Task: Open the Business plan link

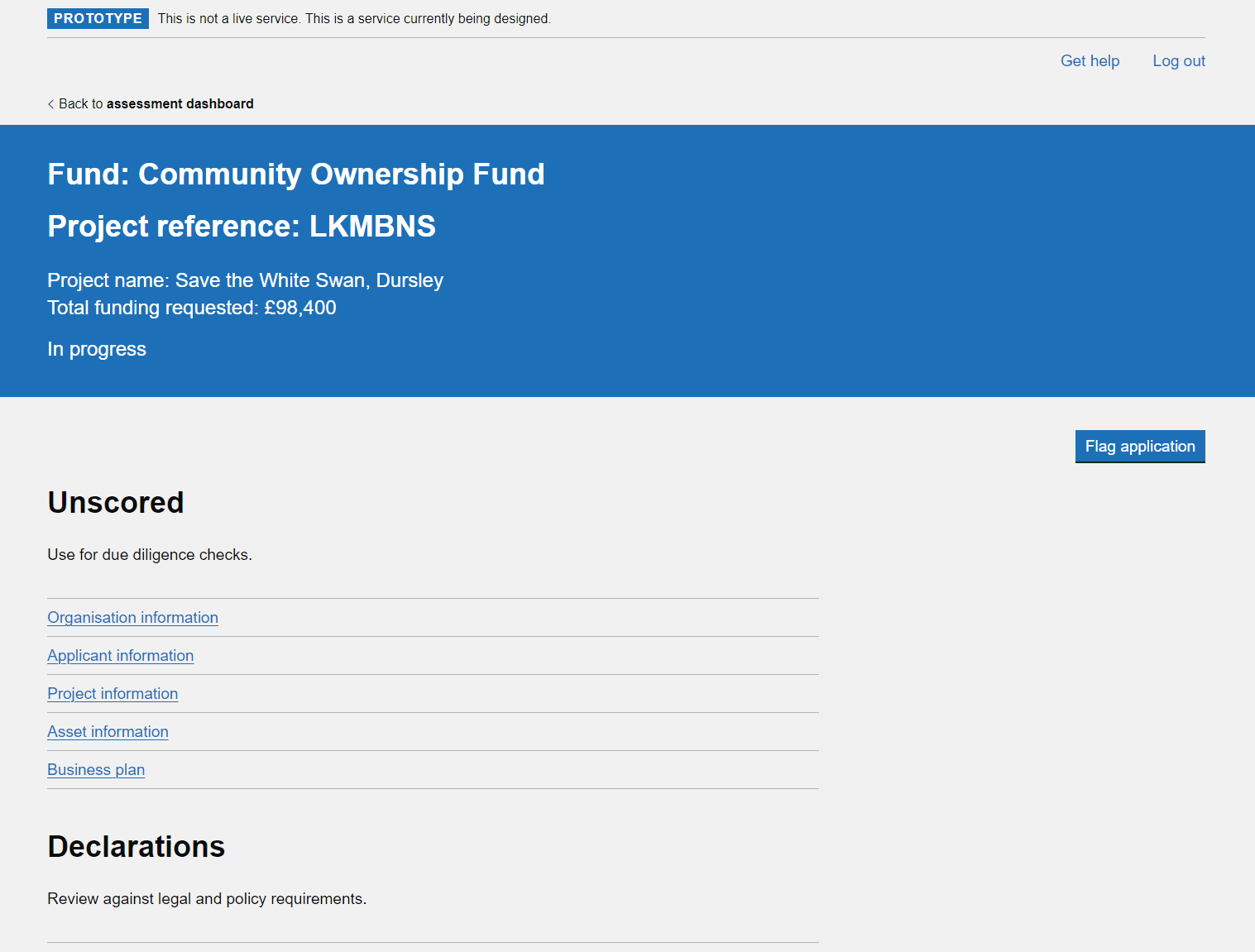Action: tap(96, 770)
